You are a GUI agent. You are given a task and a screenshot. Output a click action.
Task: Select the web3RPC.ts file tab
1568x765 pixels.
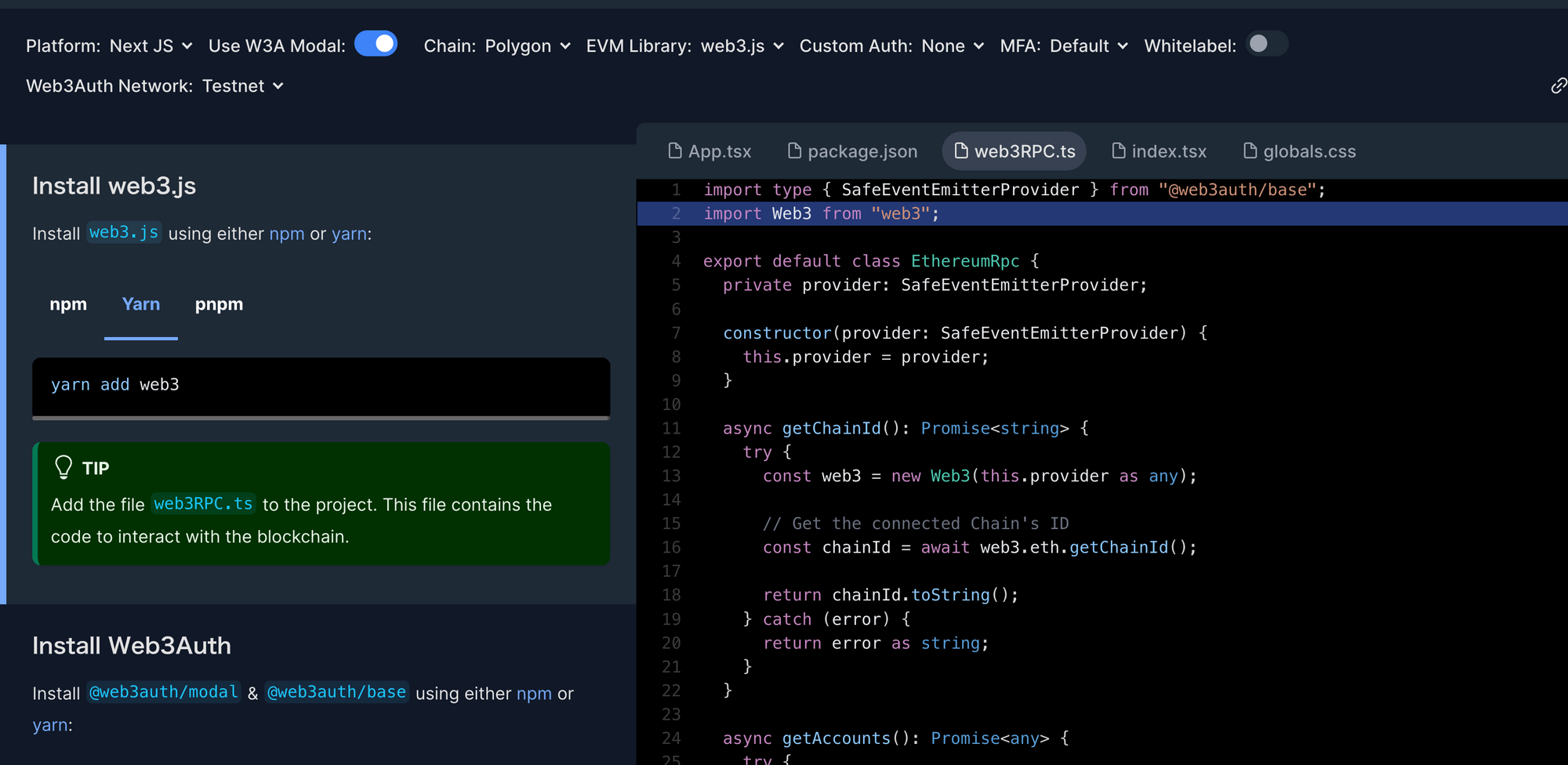1014,151
